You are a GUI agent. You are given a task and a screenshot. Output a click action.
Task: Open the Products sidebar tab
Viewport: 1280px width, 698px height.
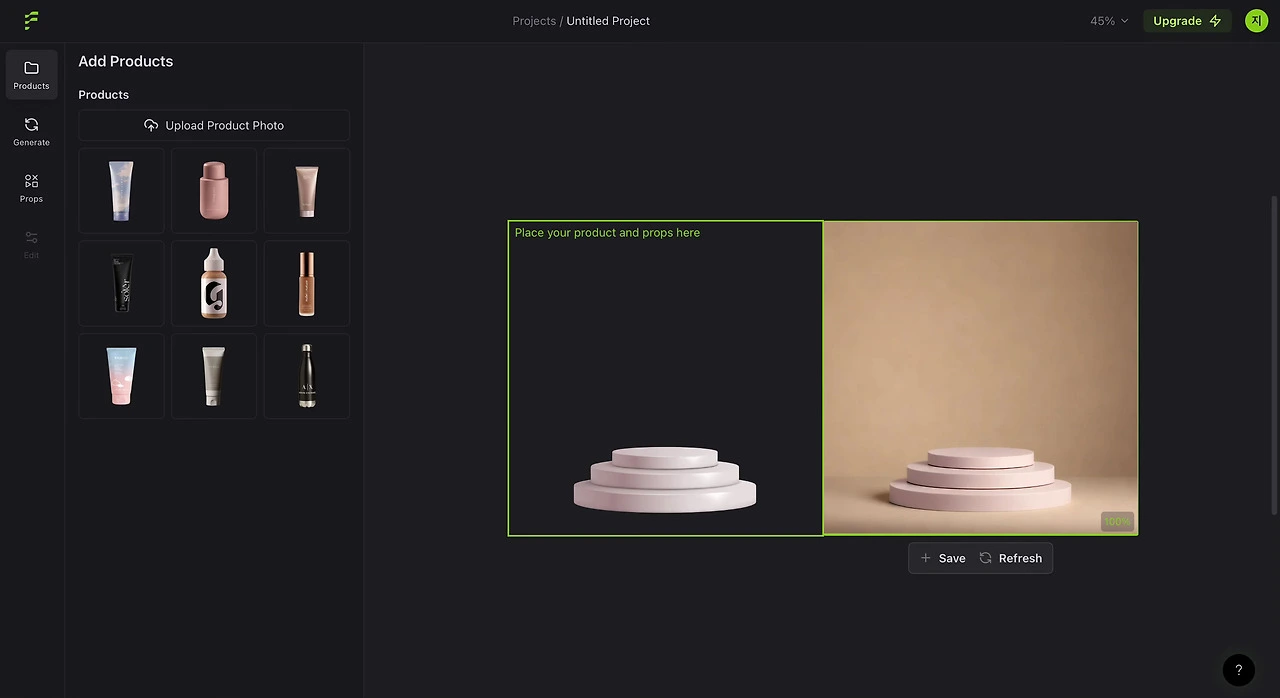[x=31, y=74]
